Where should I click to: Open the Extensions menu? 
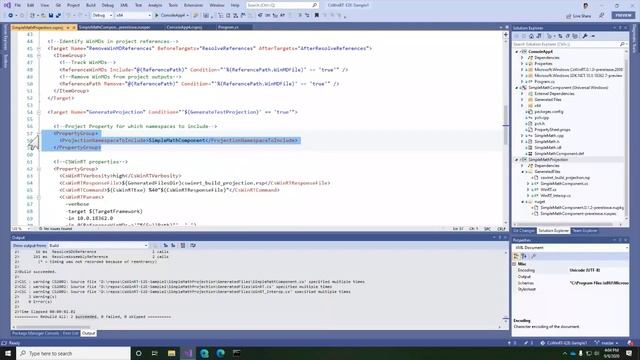coord(193,5)
